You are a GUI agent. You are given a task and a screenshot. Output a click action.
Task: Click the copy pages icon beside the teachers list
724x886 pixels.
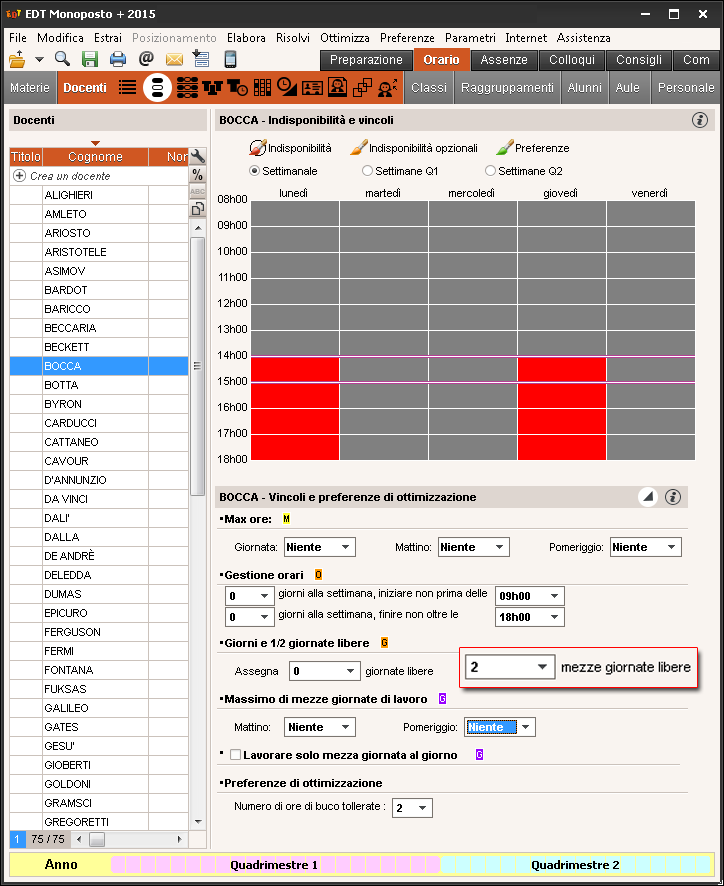coord(197,209)
